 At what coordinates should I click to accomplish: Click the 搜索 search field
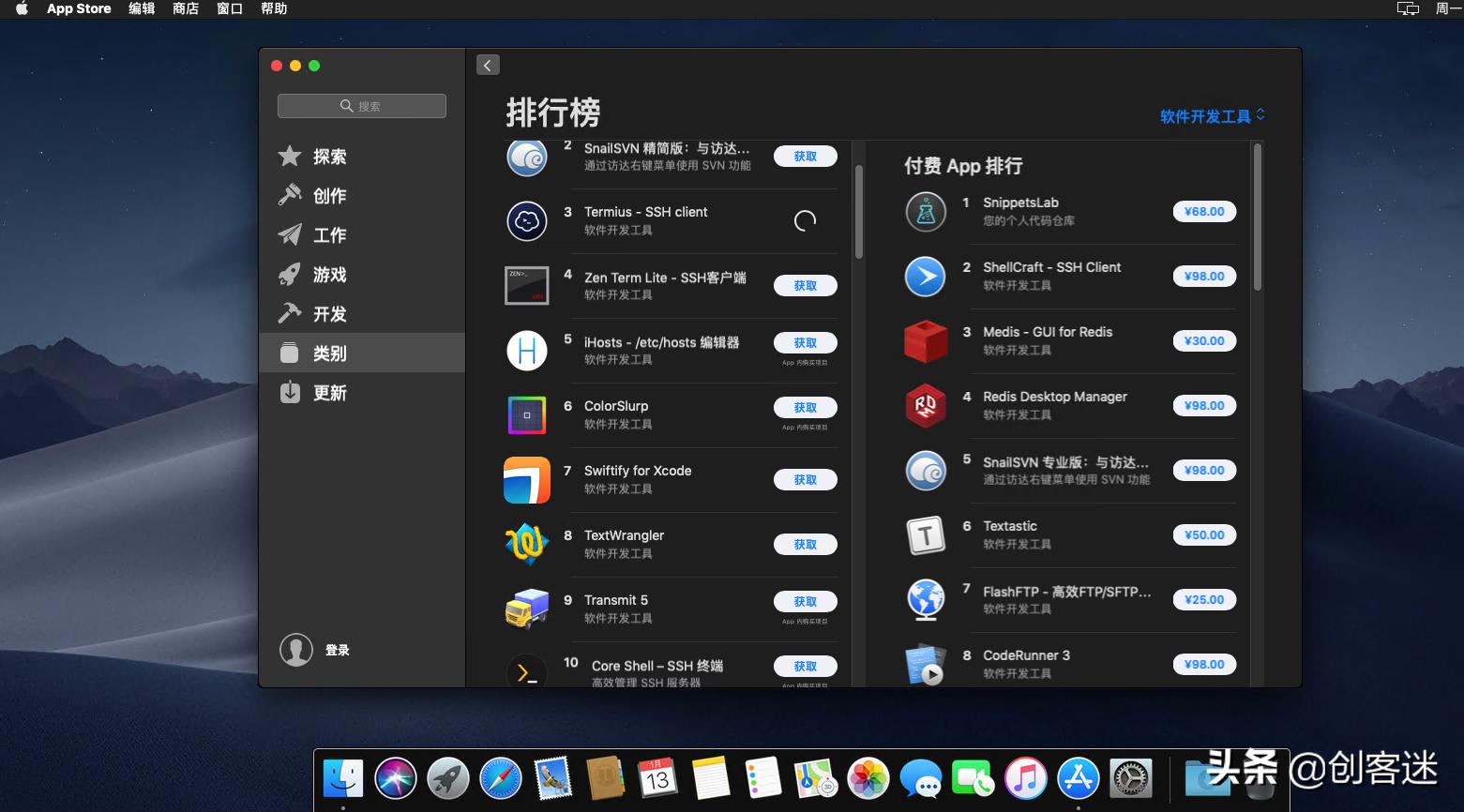click(x=361, y=105)
